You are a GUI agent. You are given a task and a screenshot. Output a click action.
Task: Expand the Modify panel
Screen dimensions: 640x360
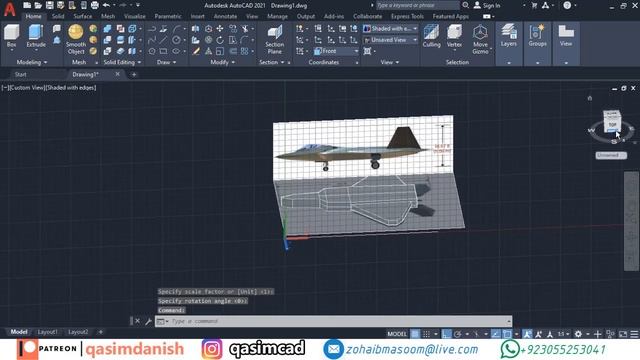(x=222, y=62)
